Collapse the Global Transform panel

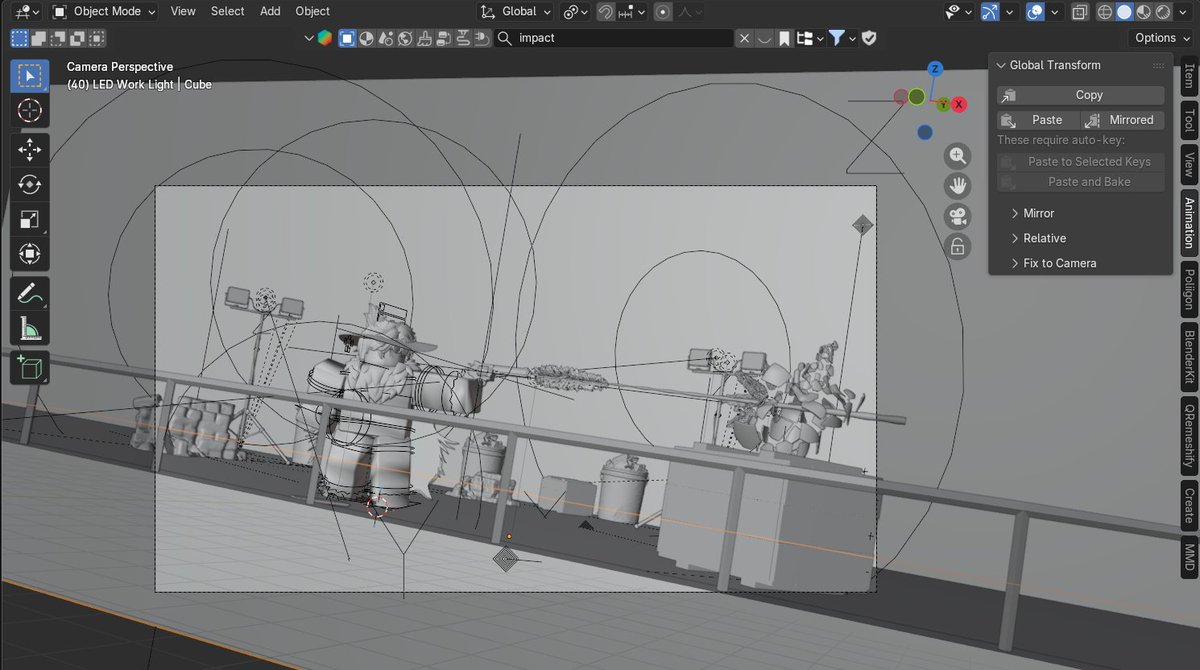coord(1001,65)
